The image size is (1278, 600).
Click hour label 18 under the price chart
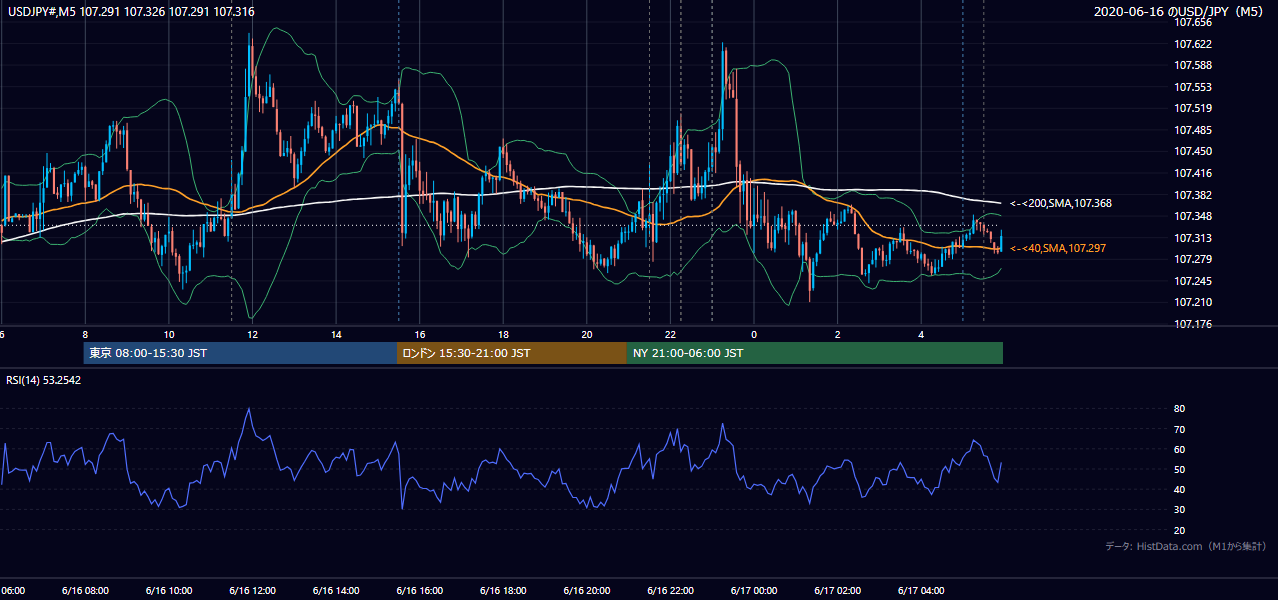(503, 334)
